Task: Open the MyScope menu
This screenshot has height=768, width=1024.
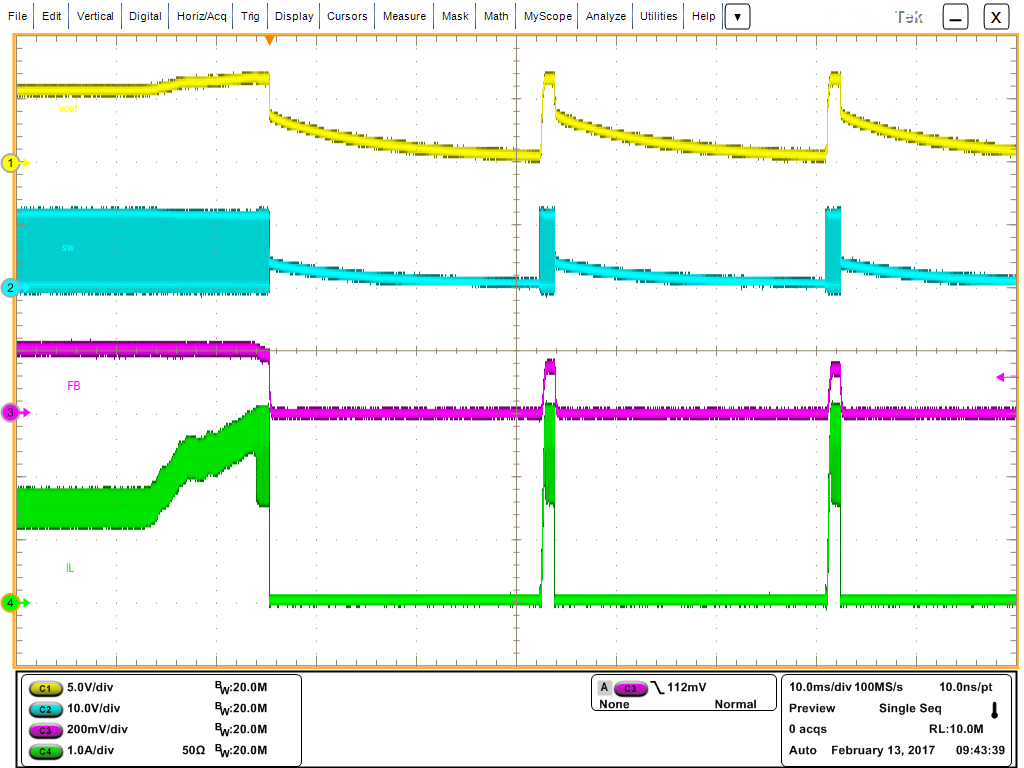Action: coord(546,16)
